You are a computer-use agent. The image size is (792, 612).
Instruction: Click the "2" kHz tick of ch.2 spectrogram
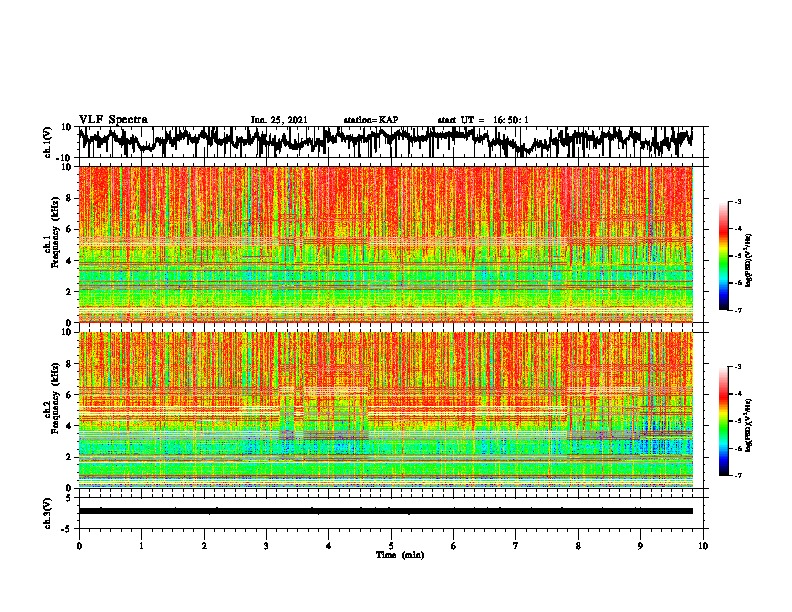coord(69,457)
